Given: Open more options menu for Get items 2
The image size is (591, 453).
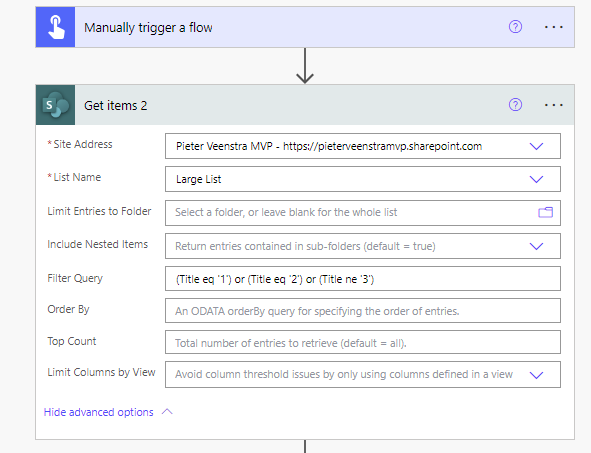Looking at the screenshot, I should tap(554, 105).
